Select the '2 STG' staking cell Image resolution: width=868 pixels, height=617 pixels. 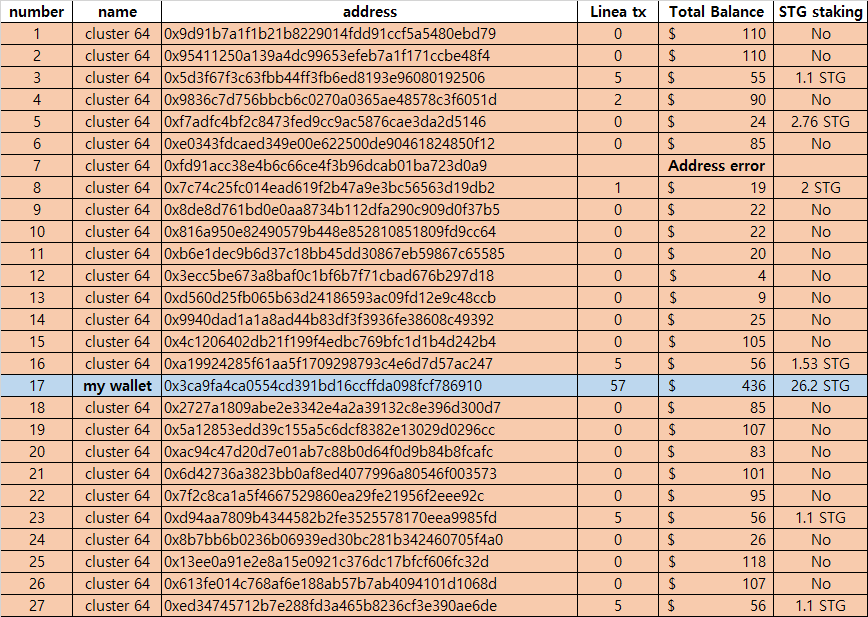(x=820, y=188)
